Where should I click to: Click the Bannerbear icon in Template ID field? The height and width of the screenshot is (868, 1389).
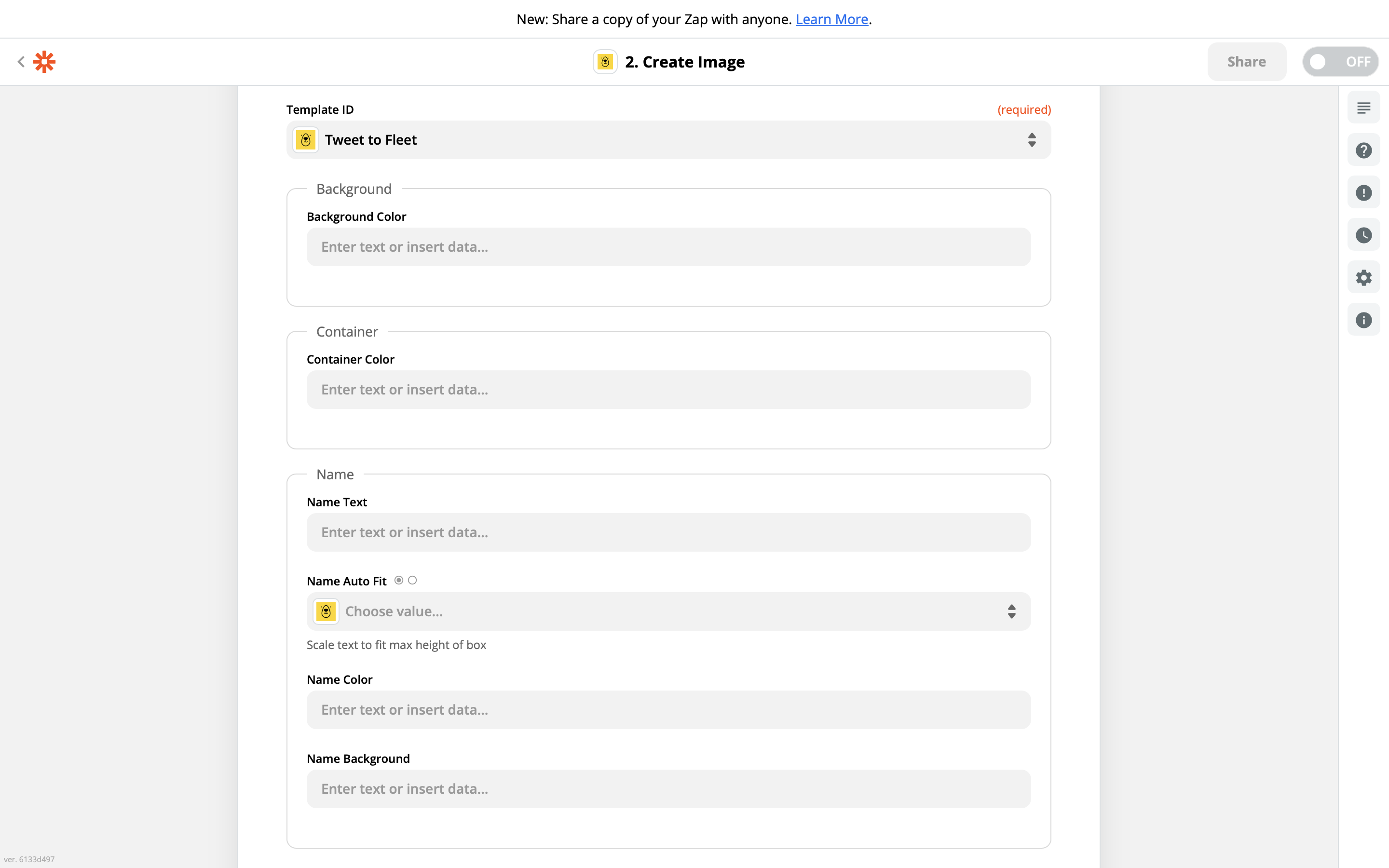coord(306,139)
